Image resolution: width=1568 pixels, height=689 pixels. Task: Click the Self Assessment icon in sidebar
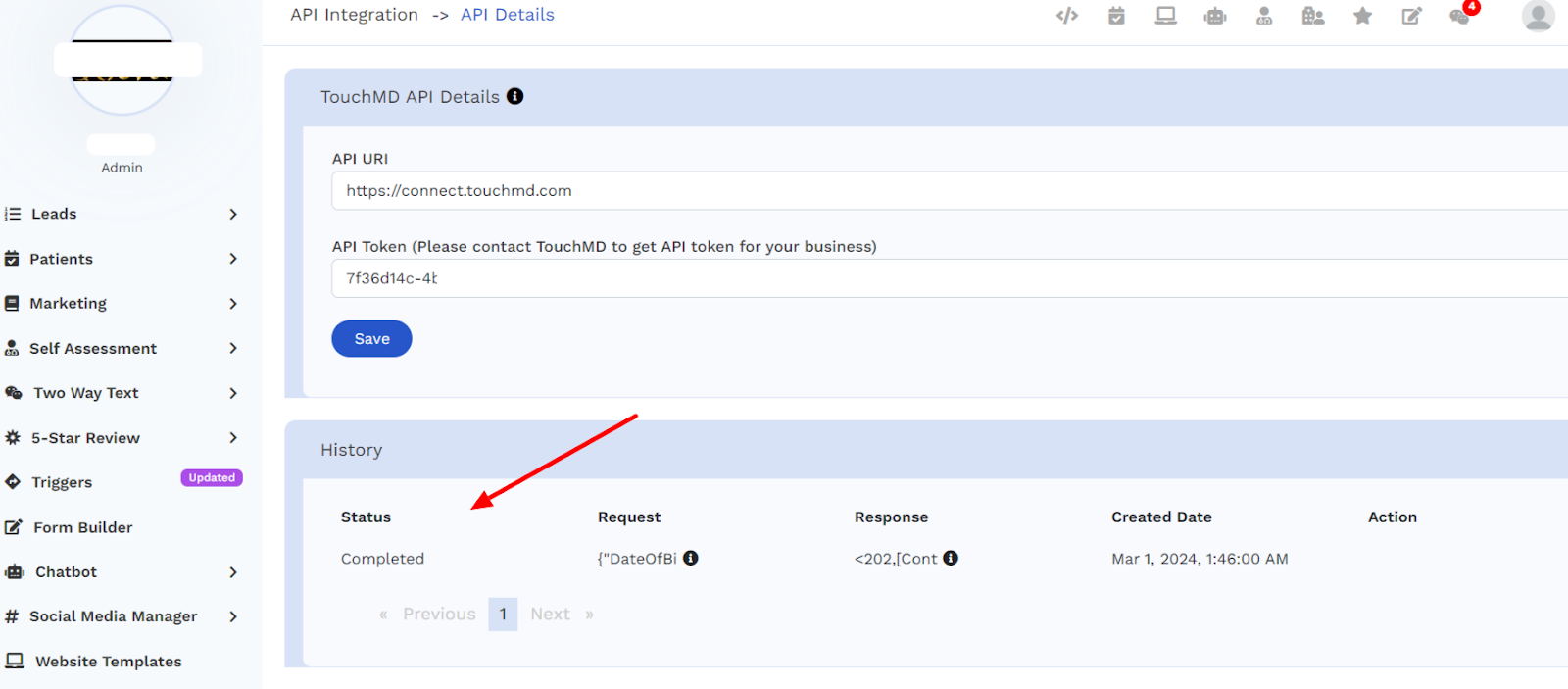tap(12, 348)
